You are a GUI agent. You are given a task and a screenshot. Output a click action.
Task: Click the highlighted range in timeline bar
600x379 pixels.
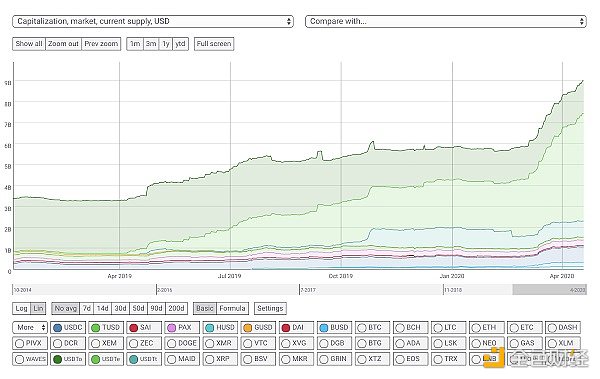click(x=549, y=290)
